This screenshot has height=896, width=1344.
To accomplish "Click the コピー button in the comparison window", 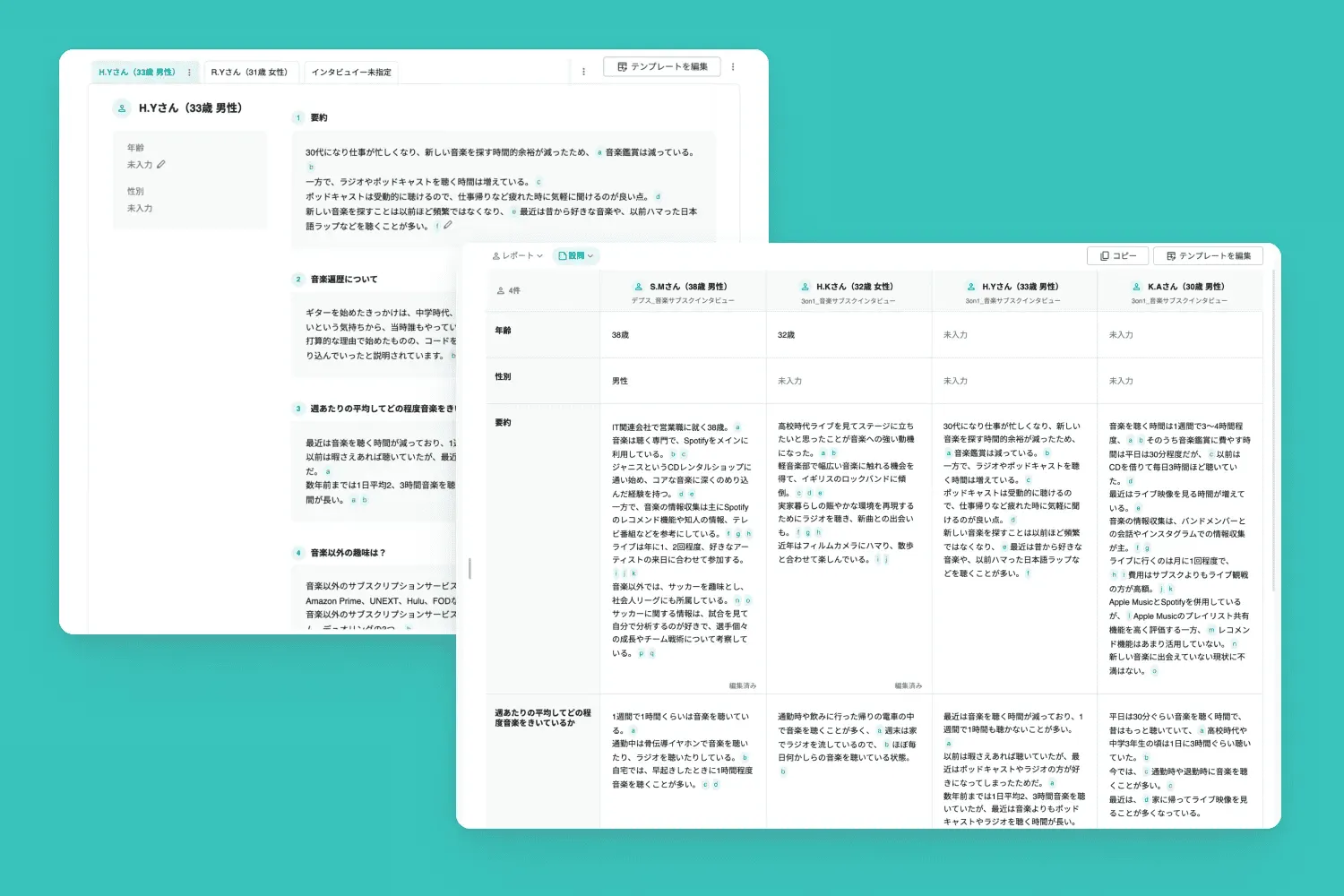I will (1117, 256).
